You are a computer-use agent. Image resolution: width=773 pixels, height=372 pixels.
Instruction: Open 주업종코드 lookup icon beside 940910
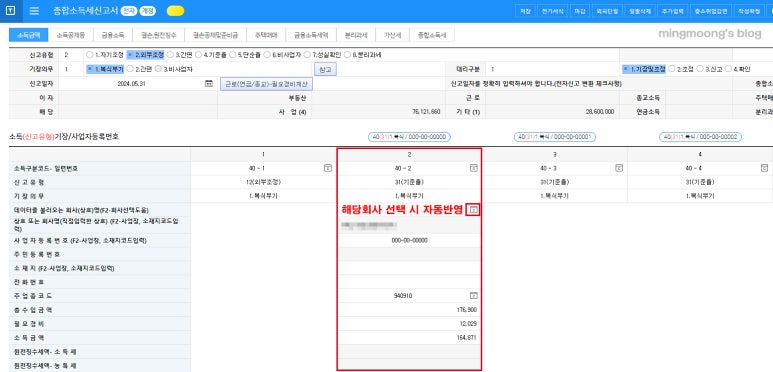473,296
